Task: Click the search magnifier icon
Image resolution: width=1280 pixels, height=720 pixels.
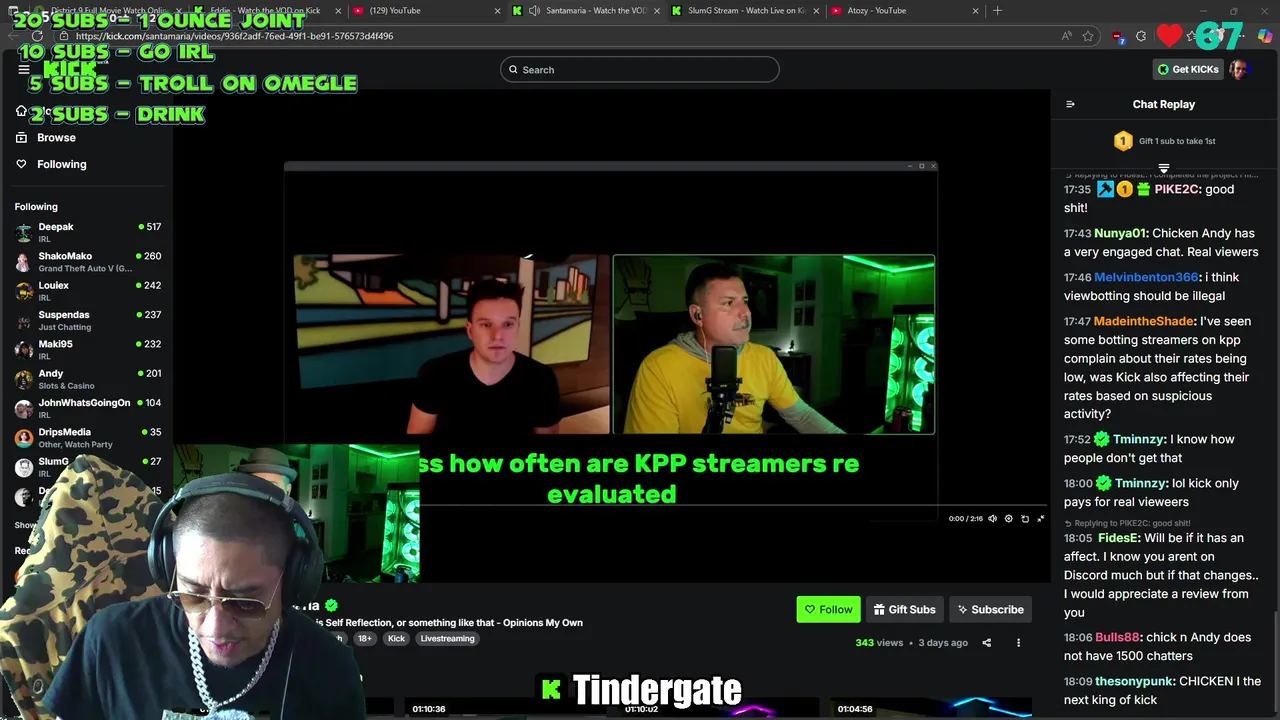Action: 513,70
